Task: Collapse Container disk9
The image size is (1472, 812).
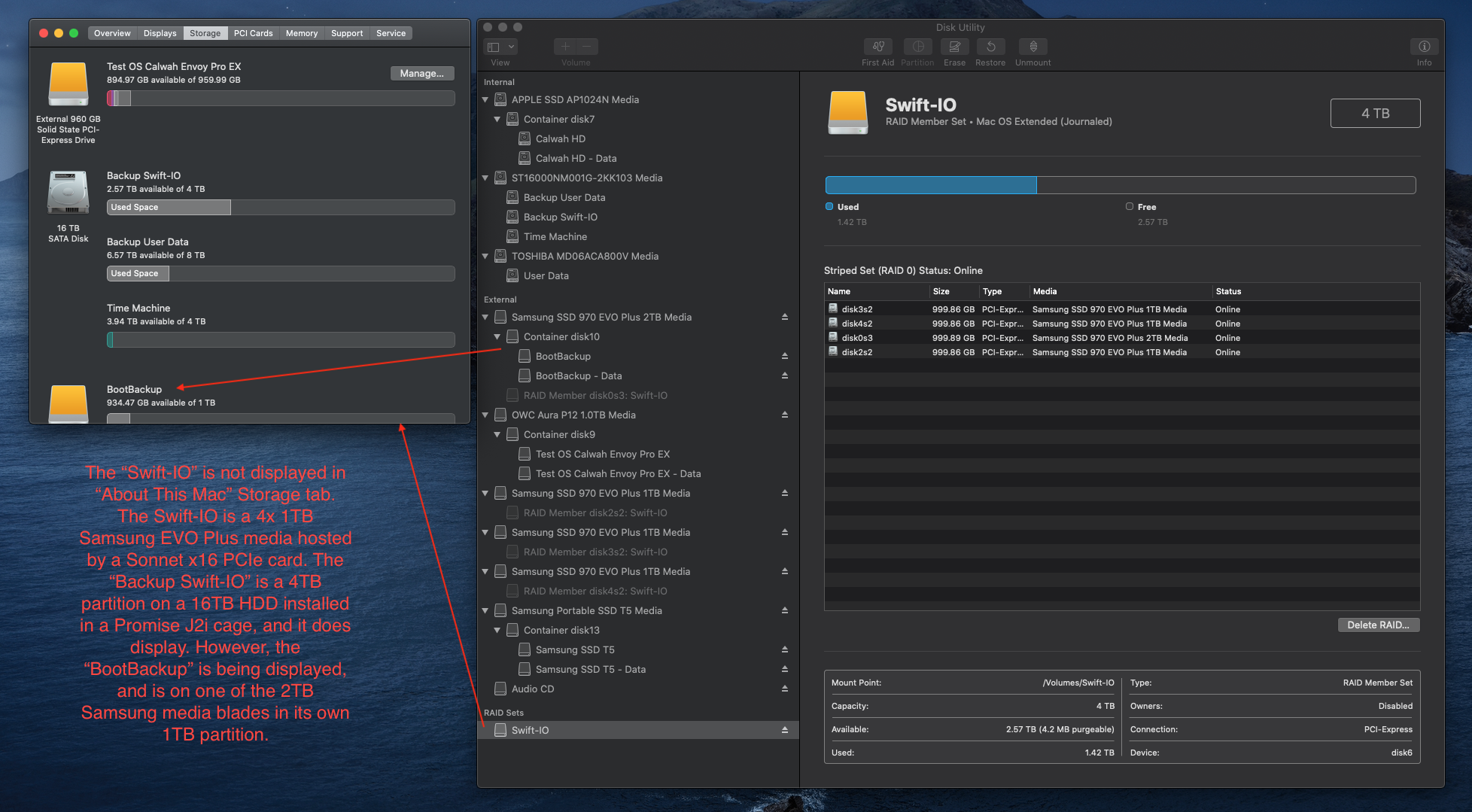Action: (x=497, y=434)
